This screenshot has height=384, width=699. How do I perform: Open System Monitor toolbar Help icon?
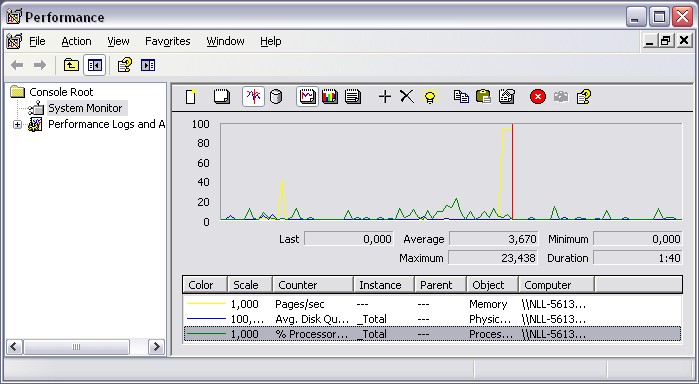click(x=584, y=96)
